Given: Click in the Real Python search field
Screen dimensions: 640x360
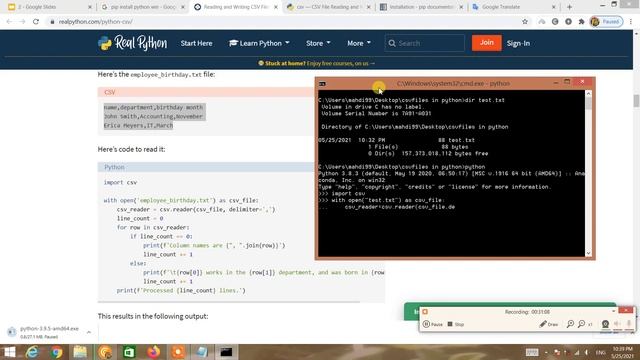Looking at the screenshot, I should click(x=424, y=43).
